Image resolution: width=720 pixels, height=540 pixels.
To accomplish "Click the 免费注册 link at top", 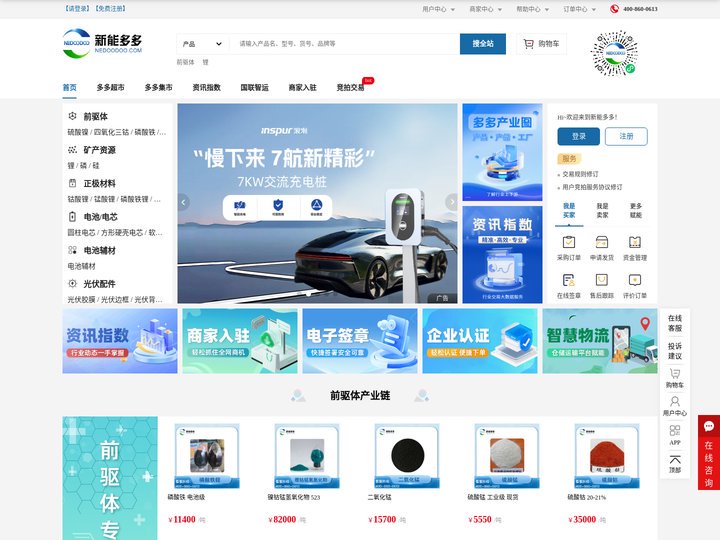I will [111, 8].
